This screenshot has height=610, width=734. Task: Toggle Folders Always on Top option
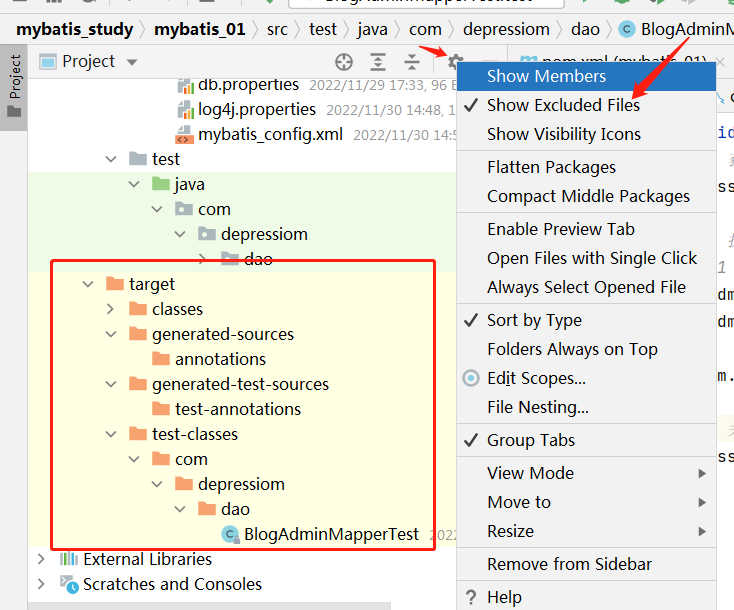click(587, 350)
